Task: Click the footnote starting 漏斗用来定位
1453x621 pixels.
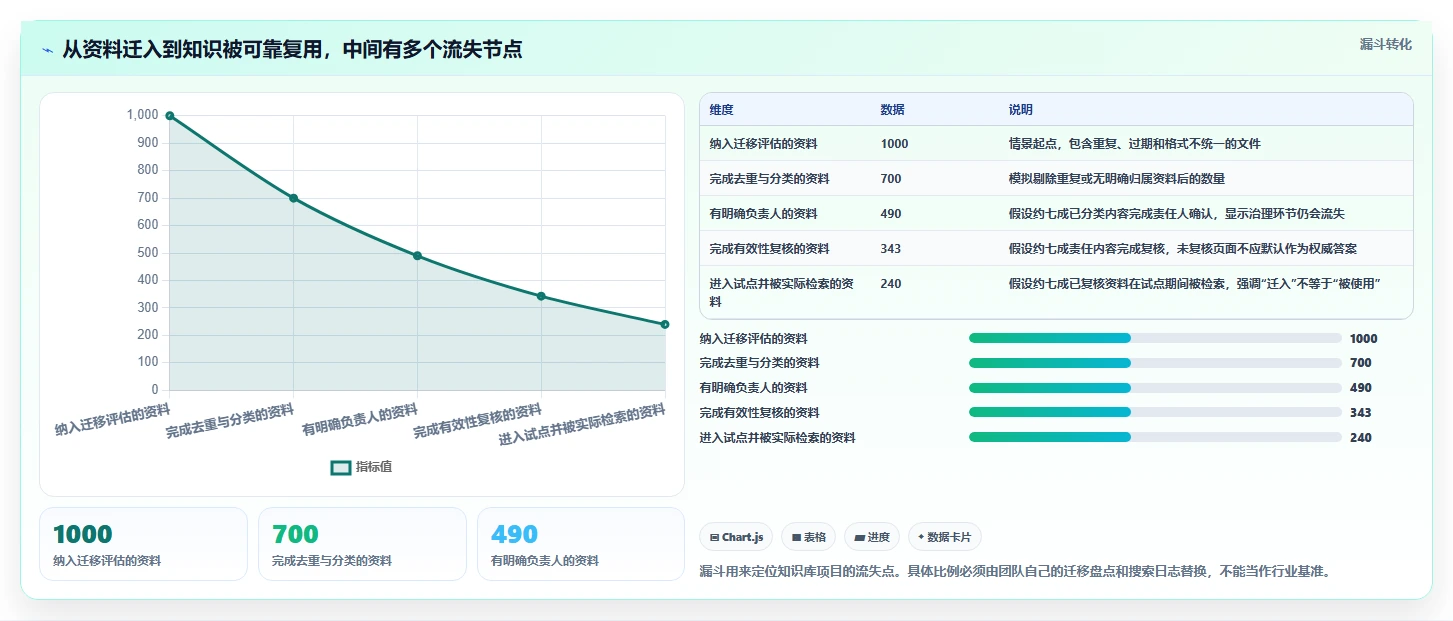Action: point(1015,572)
